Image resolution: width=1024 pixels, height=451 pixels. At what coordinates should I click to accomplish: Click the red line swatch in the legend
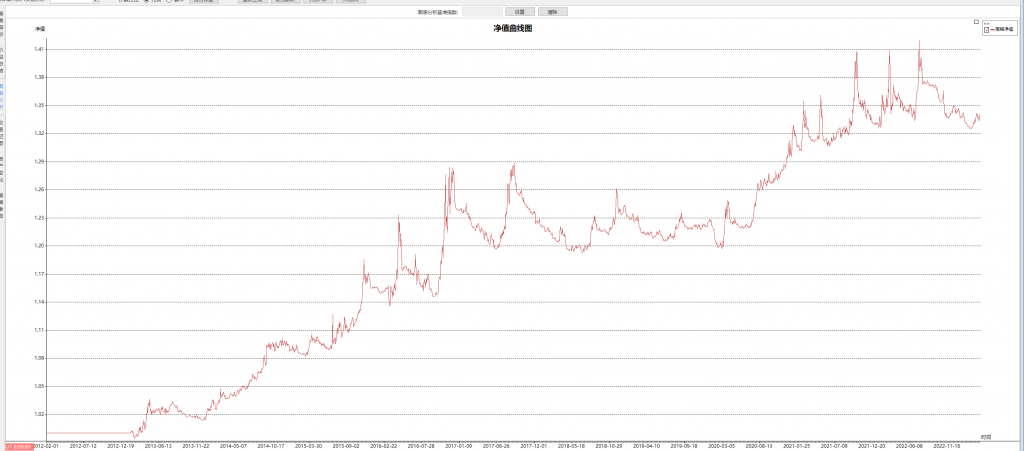[x=992, y=30]
